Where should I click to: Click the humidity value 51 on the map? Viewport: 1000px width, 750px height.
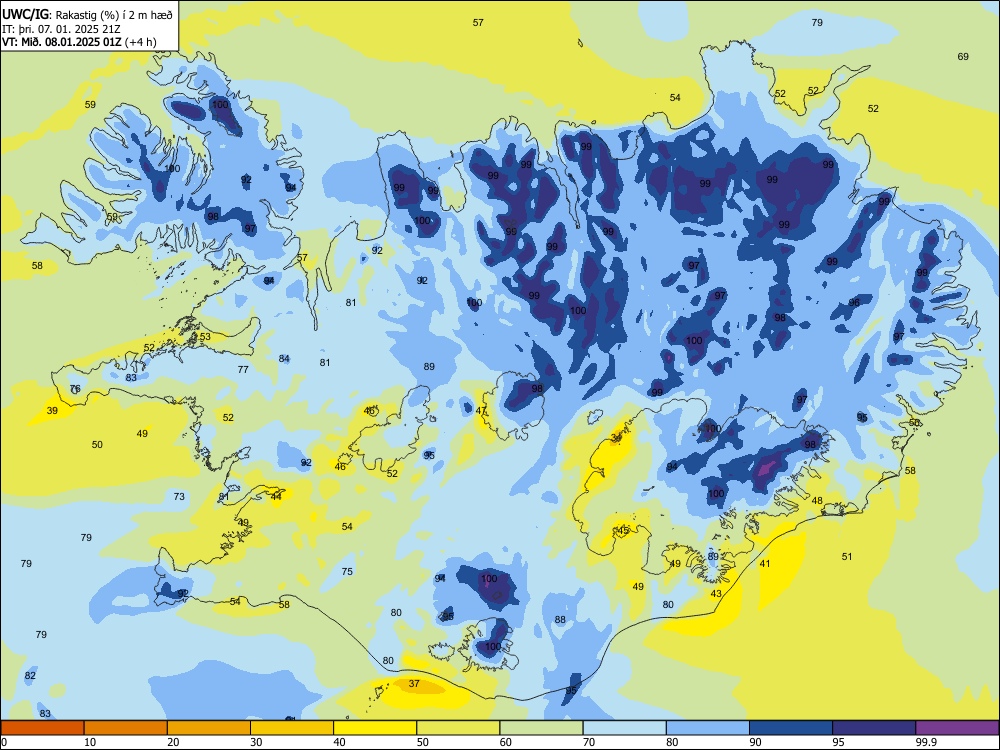click(847, 557)
